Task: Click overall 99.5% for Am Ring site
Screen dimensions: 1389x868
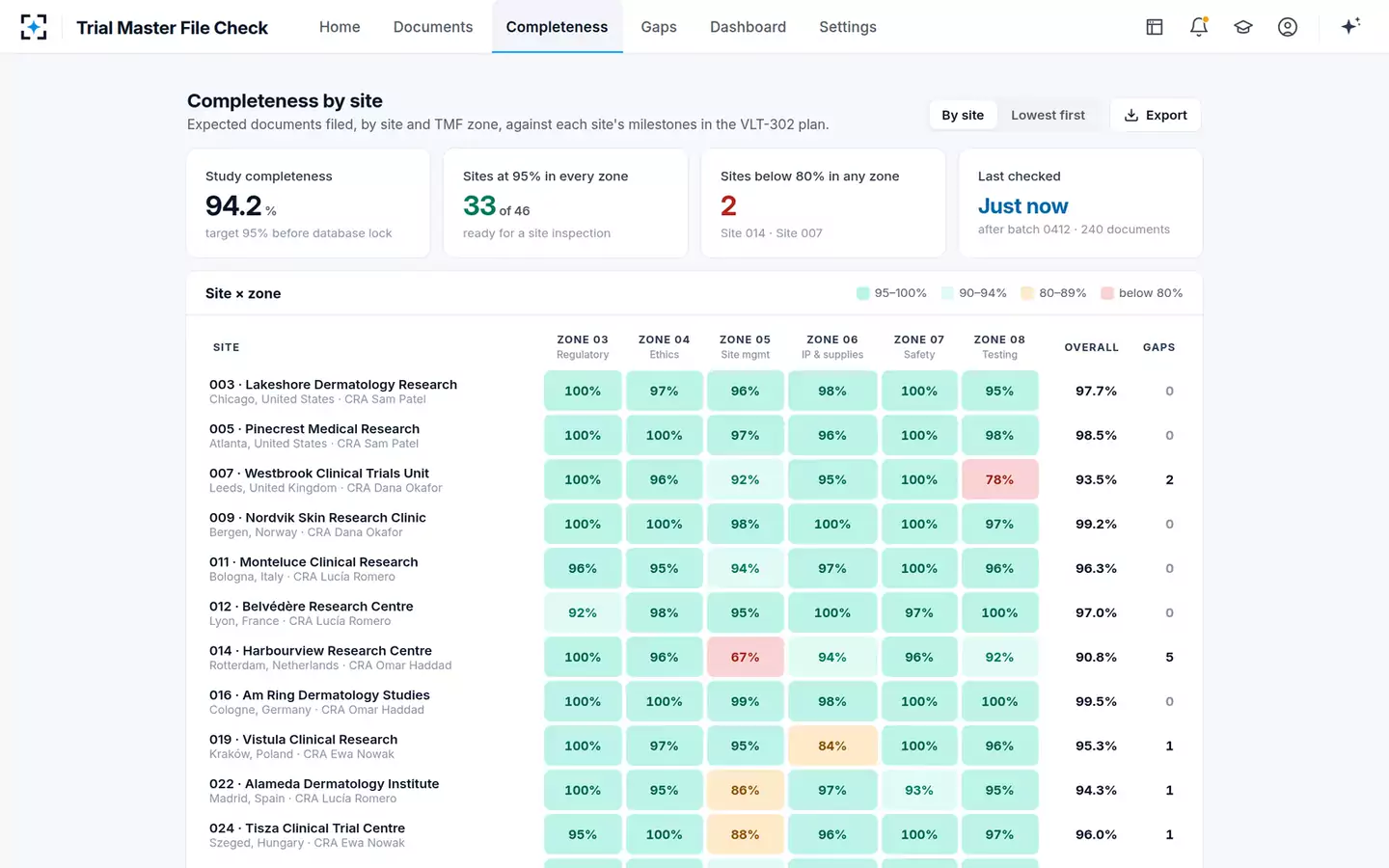Action: pyautogui.click(x=1096, y=701)
